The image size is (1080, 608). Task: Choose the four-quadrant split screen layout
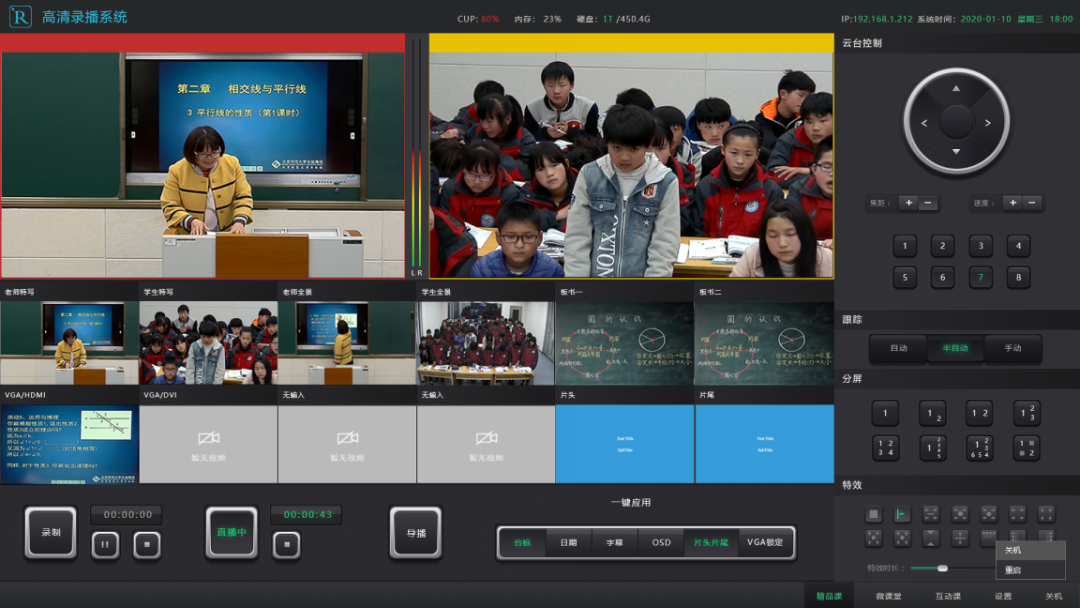point(885,448)
